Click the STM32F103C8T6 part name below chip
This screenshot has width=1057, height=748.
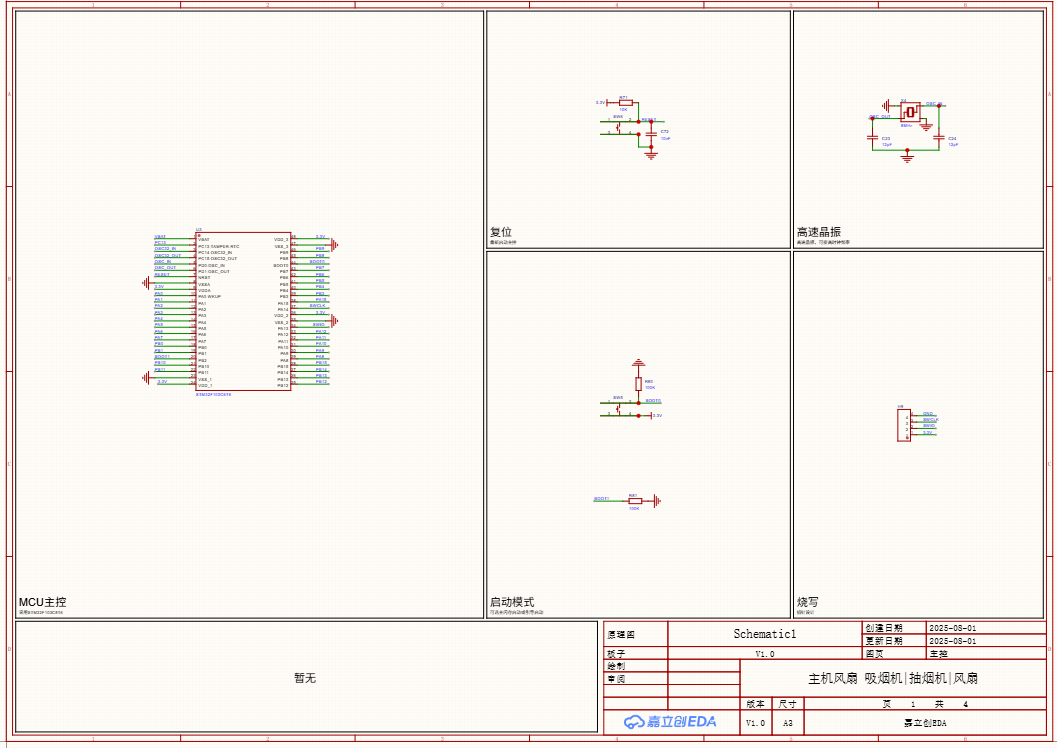(214, 394)
